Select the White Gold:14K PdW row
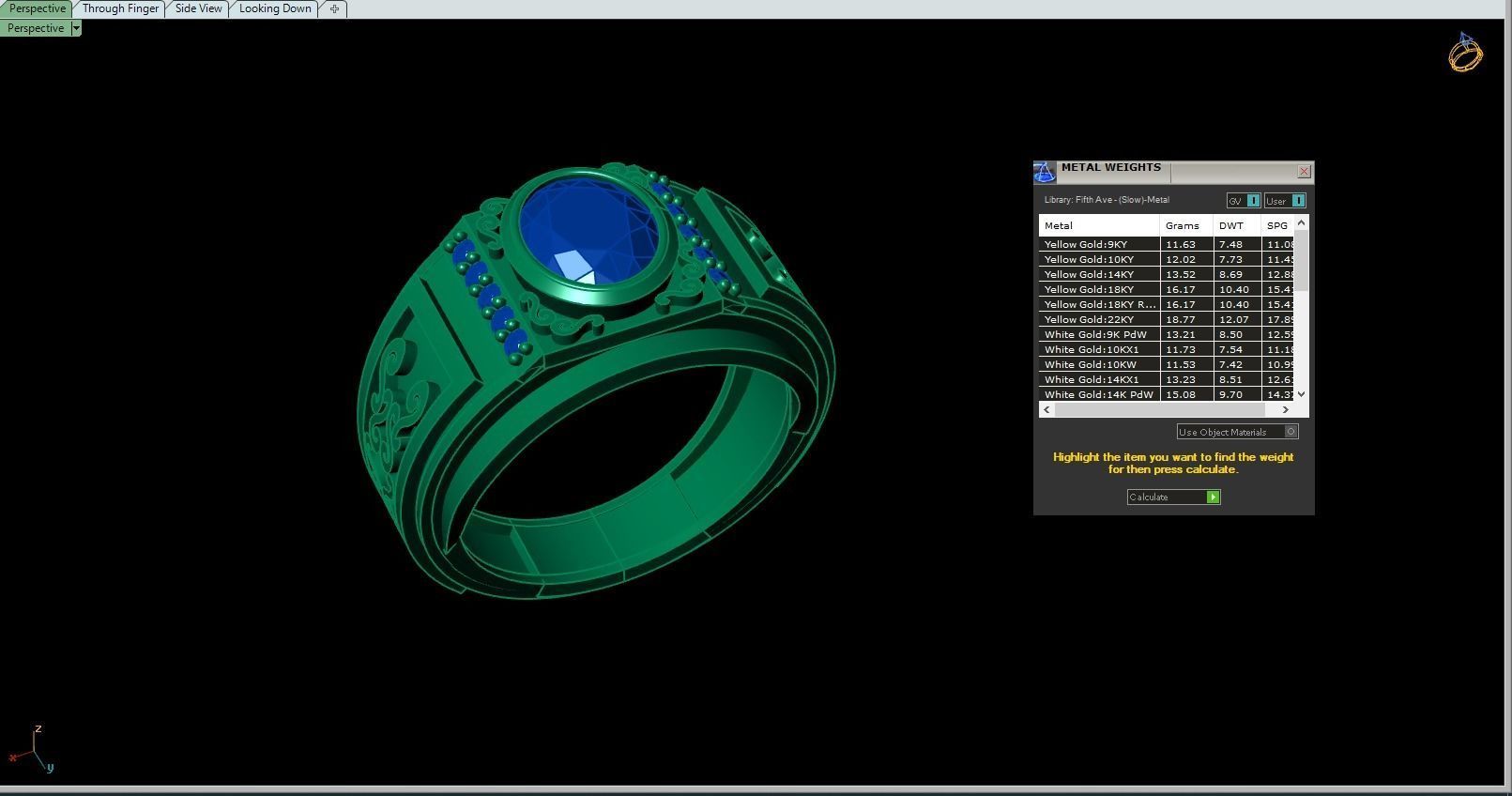 (1167, 394)
